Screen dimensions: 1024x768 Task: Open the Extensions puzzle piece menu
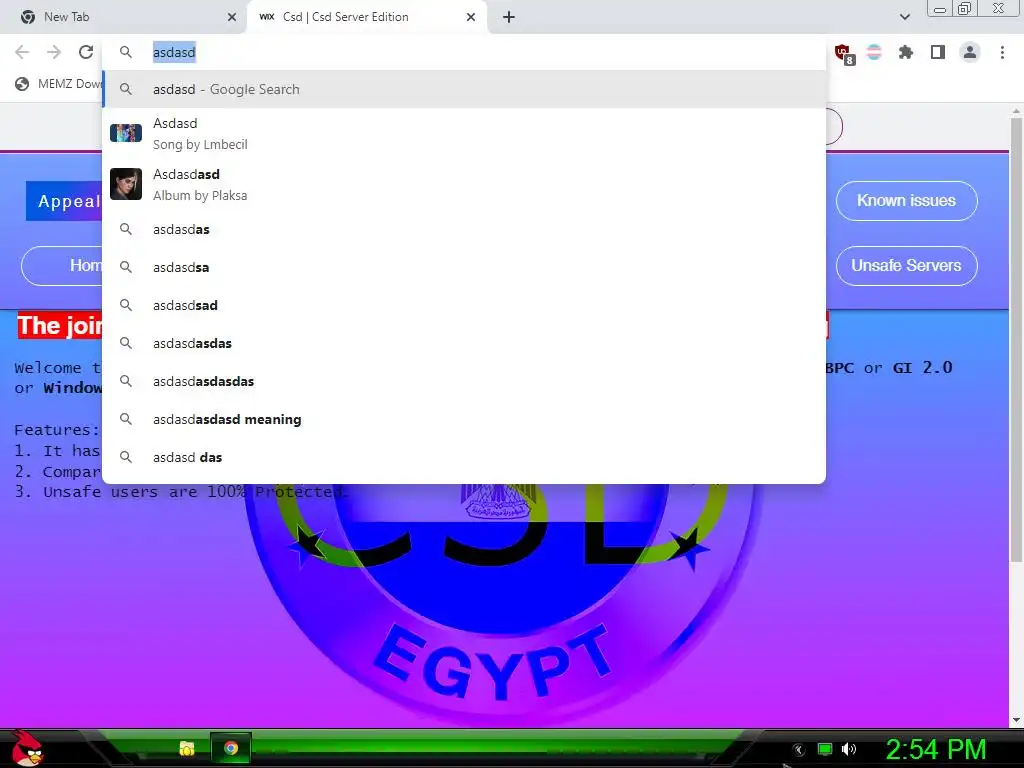pos(906,52)
